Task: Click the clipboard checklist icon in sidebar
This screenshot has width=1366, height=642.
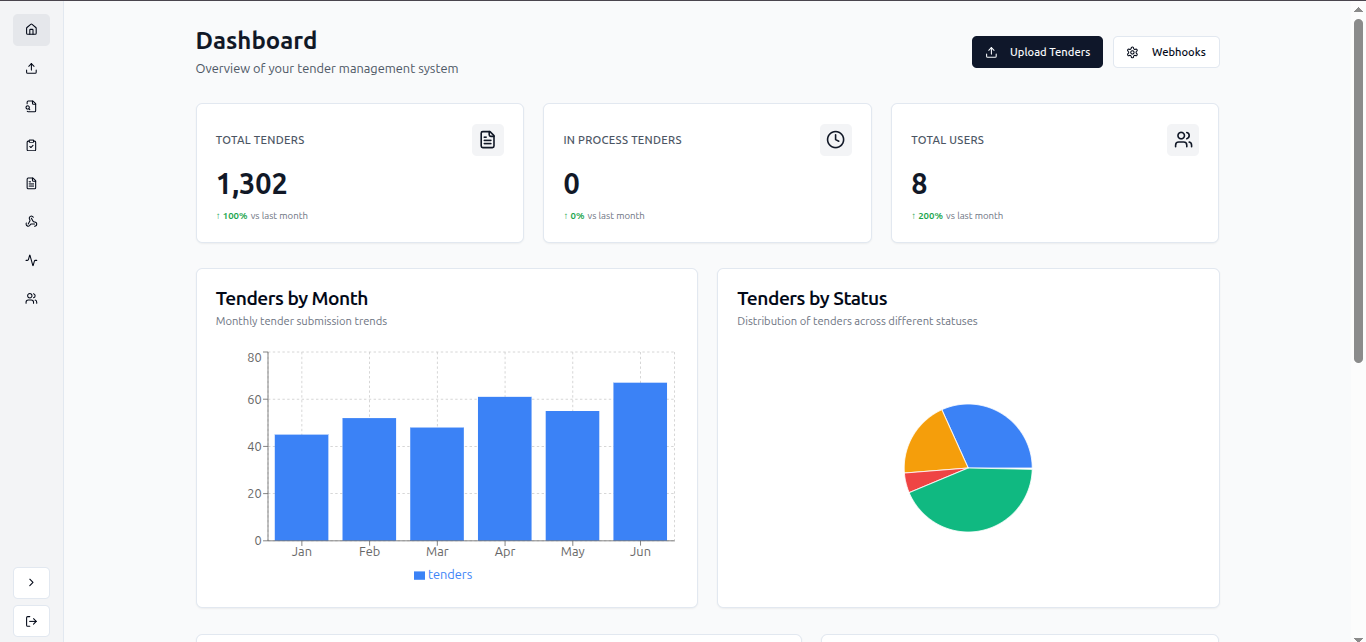Action: click(x=31, y=145)
